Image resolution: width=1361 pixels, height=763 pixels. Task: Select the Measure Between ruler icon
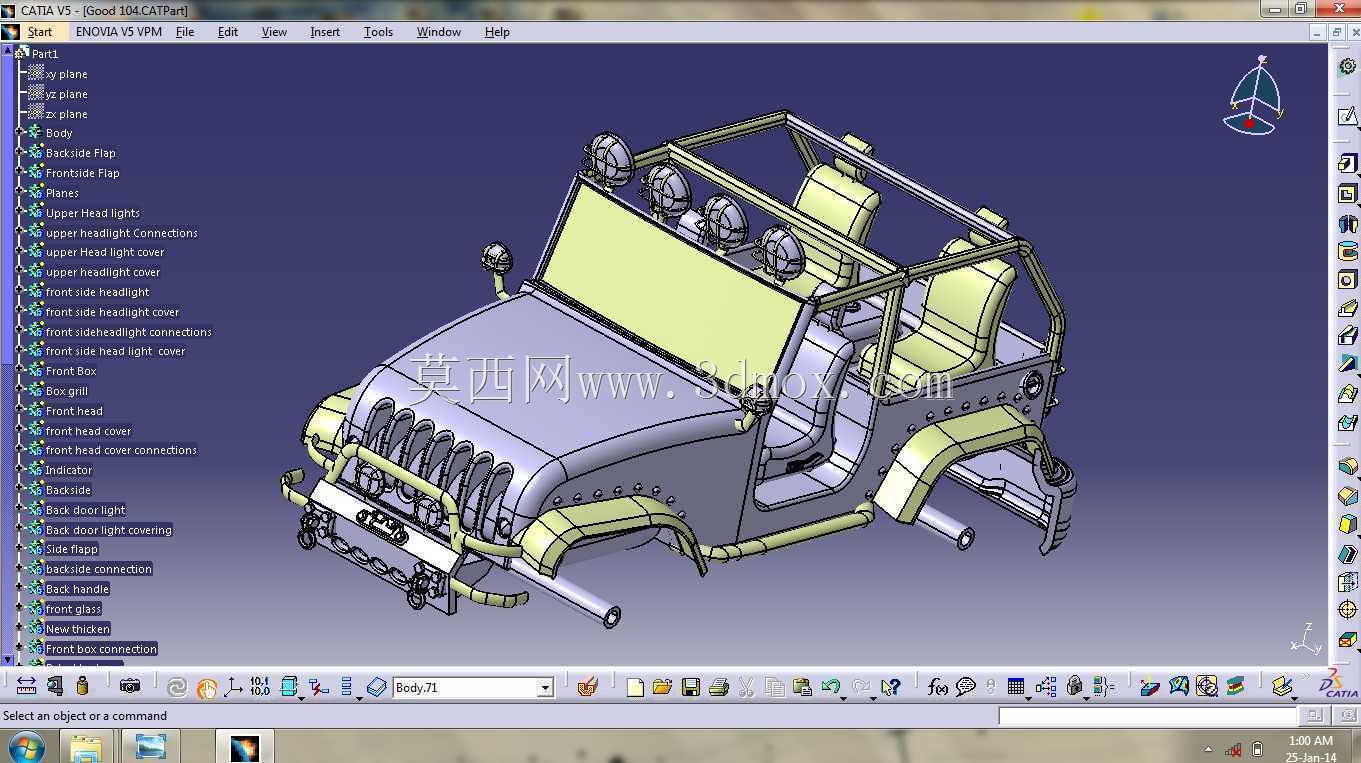click(x=26, y=686)
